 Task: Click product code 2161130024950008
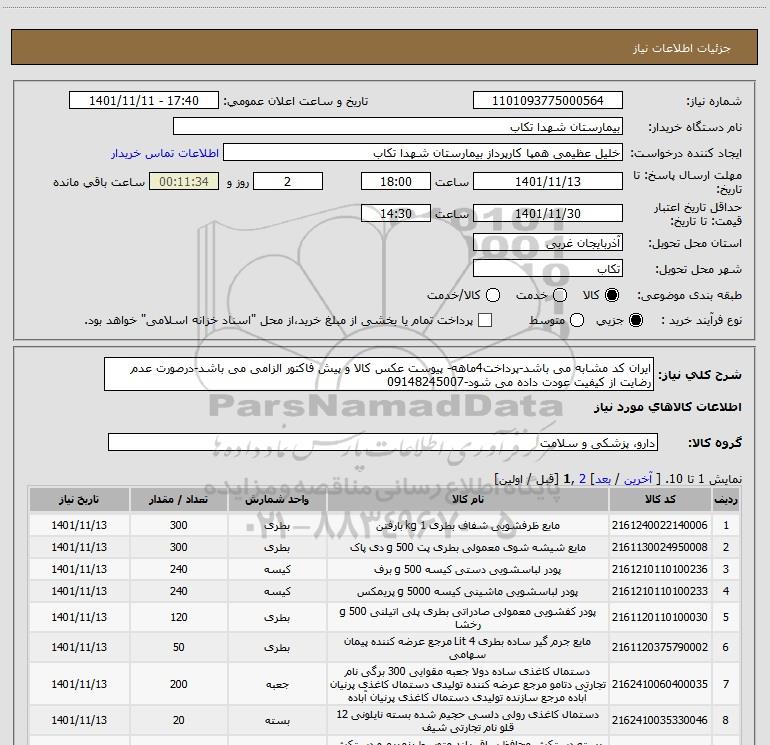tap(660, 547)
